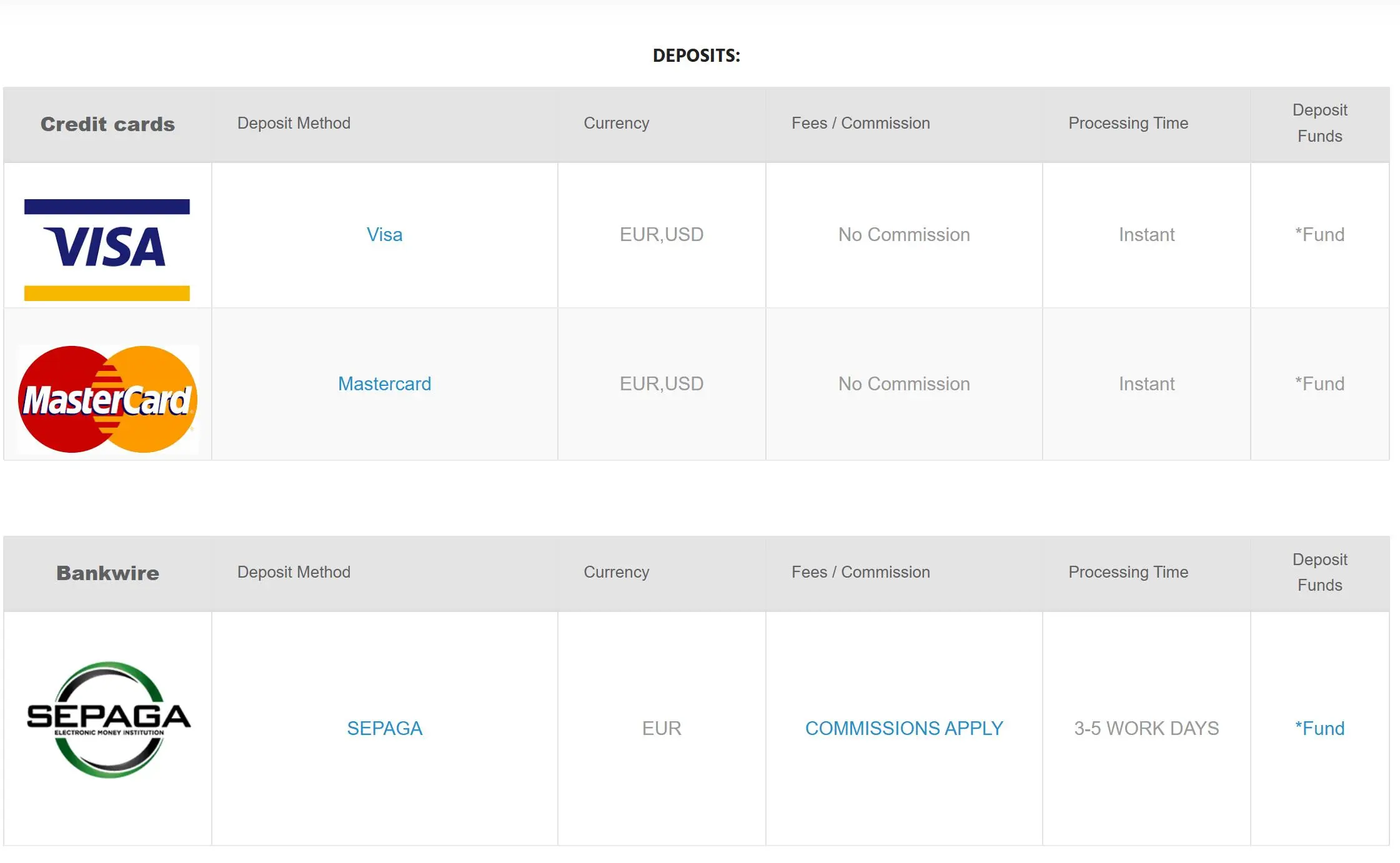Click Deposit Method header in Credit cards table
Viewport: 1400px width, 863px height.
coord(294,123)
